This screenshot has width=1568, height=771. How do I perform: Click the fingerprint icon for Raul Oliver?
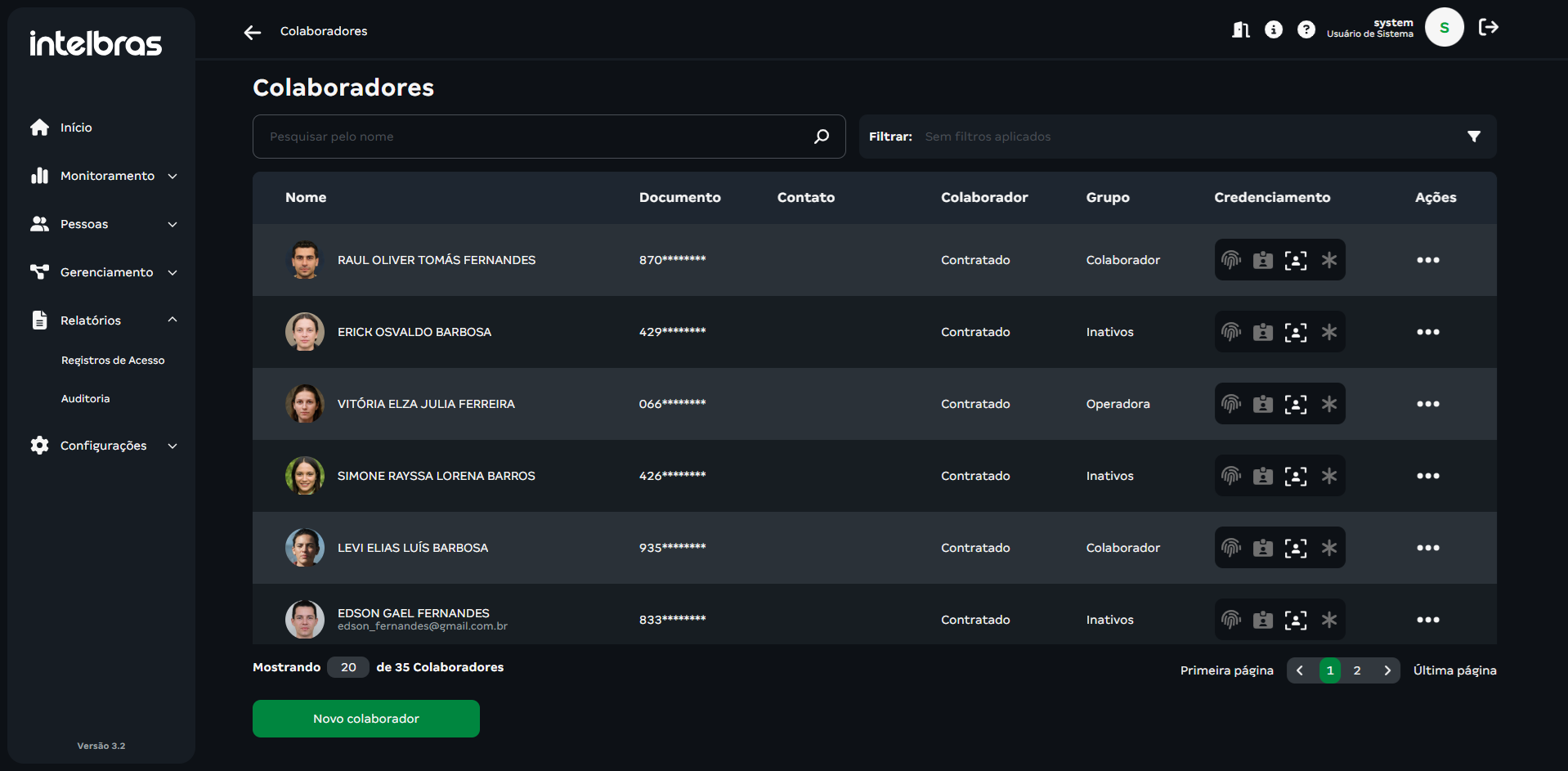click(x=1231, y=260)
